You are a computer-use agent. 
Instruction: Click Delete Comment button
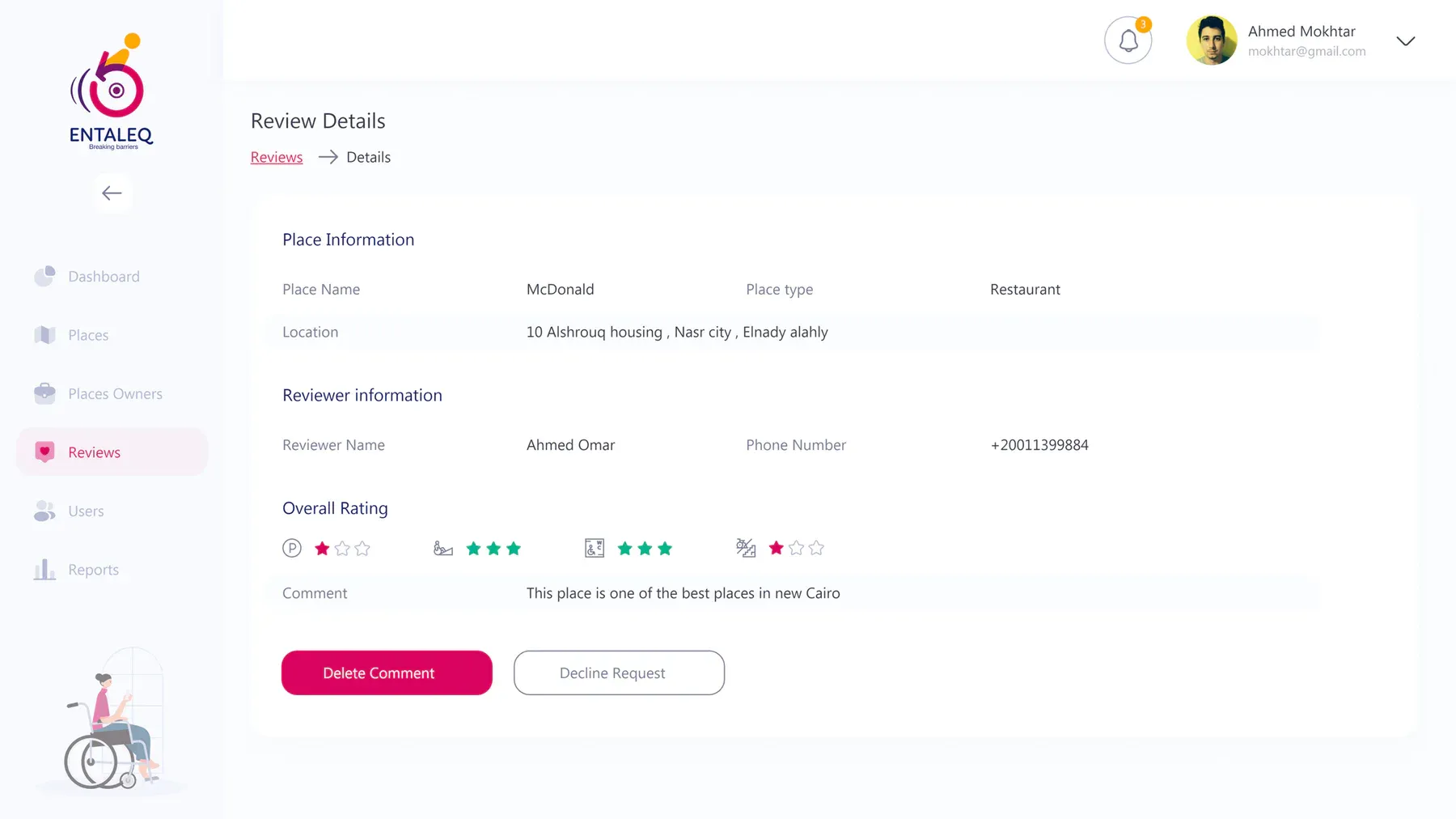[387, 673]
